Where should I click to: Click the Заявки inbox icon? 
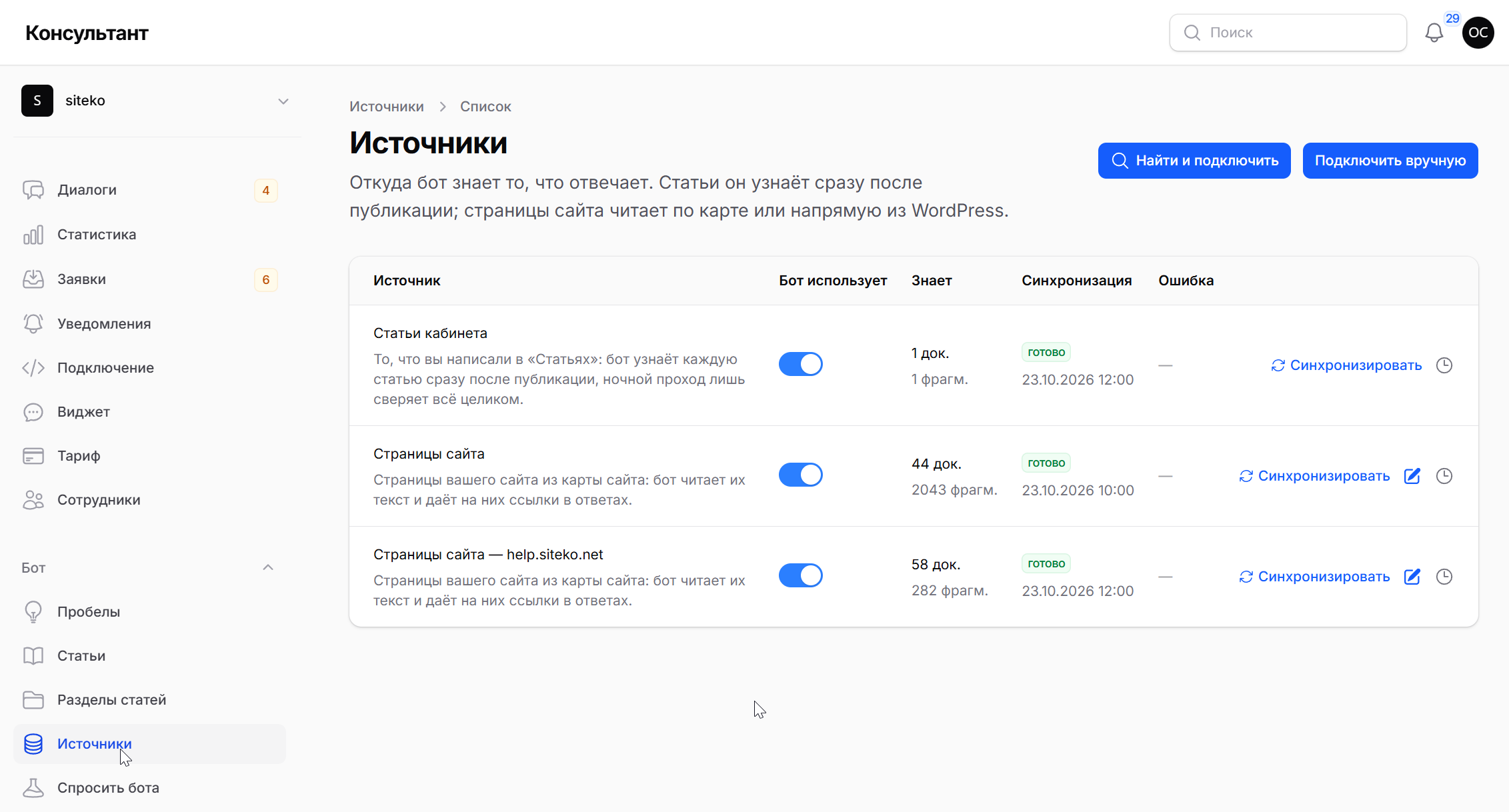coord(33,279)
